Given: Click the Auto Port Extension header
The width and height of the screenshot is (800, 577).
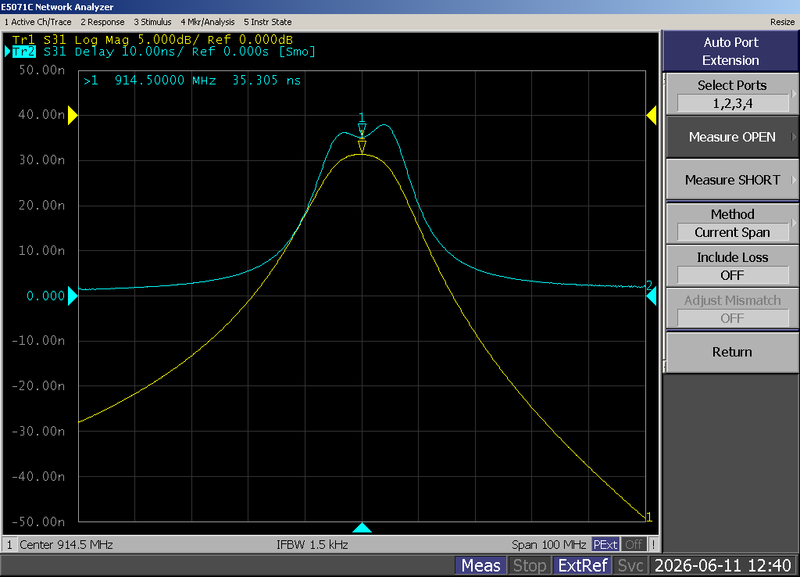Looking at the screenshot, I should pos(731,51).
